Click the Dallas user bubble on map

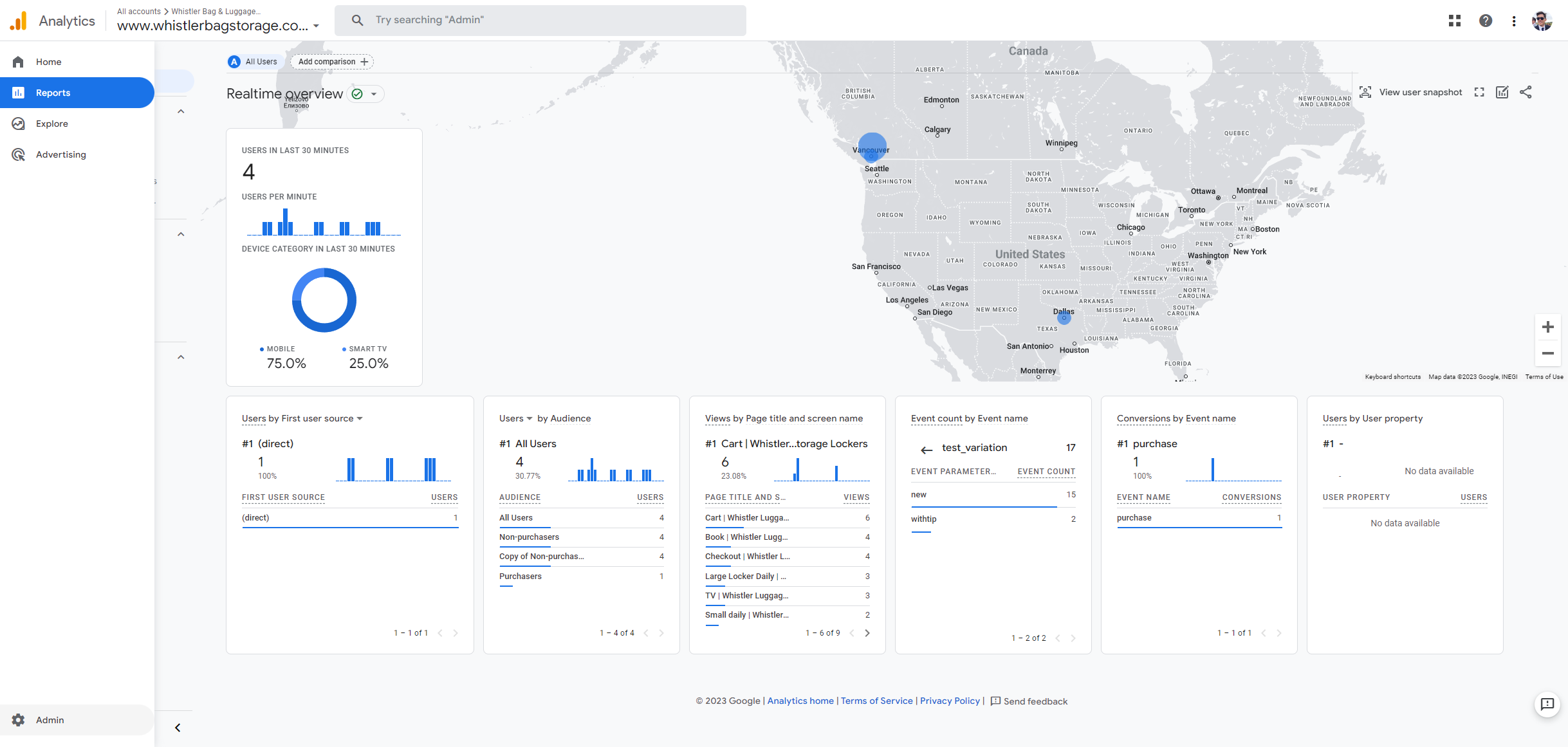1064,317
